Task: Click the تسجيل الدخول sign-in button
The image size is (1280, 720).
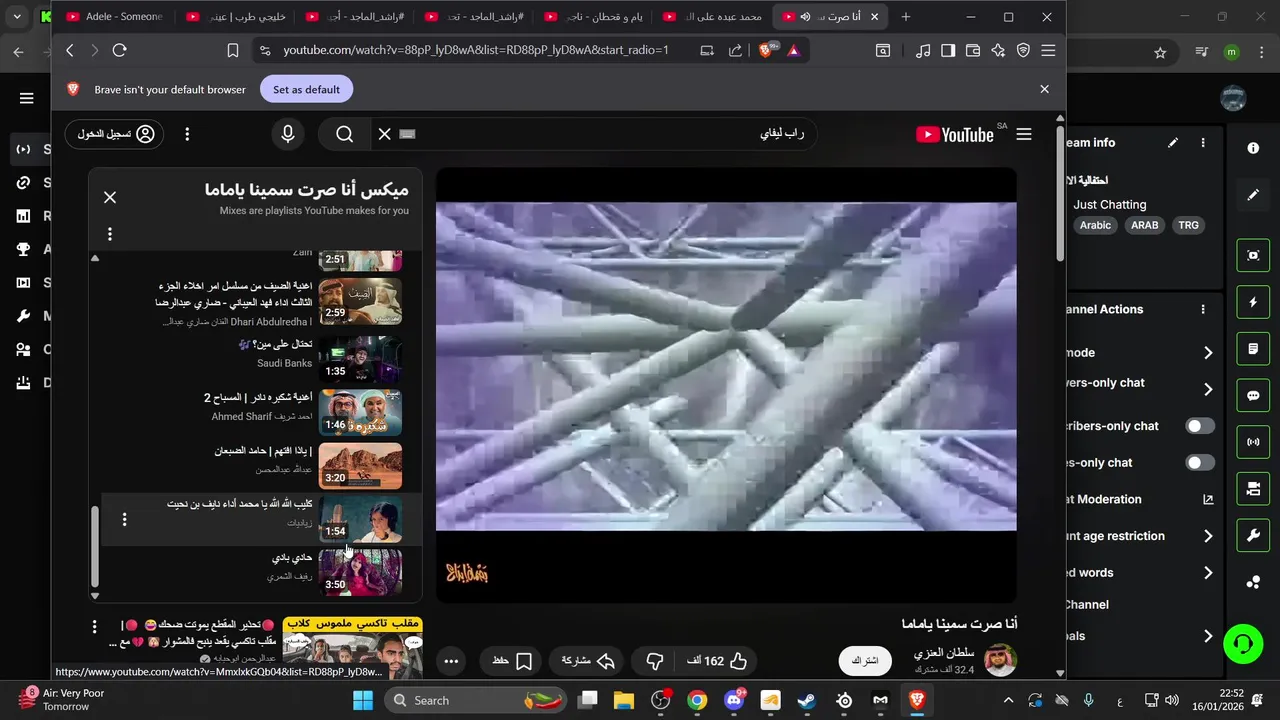Action: (114, 134)
